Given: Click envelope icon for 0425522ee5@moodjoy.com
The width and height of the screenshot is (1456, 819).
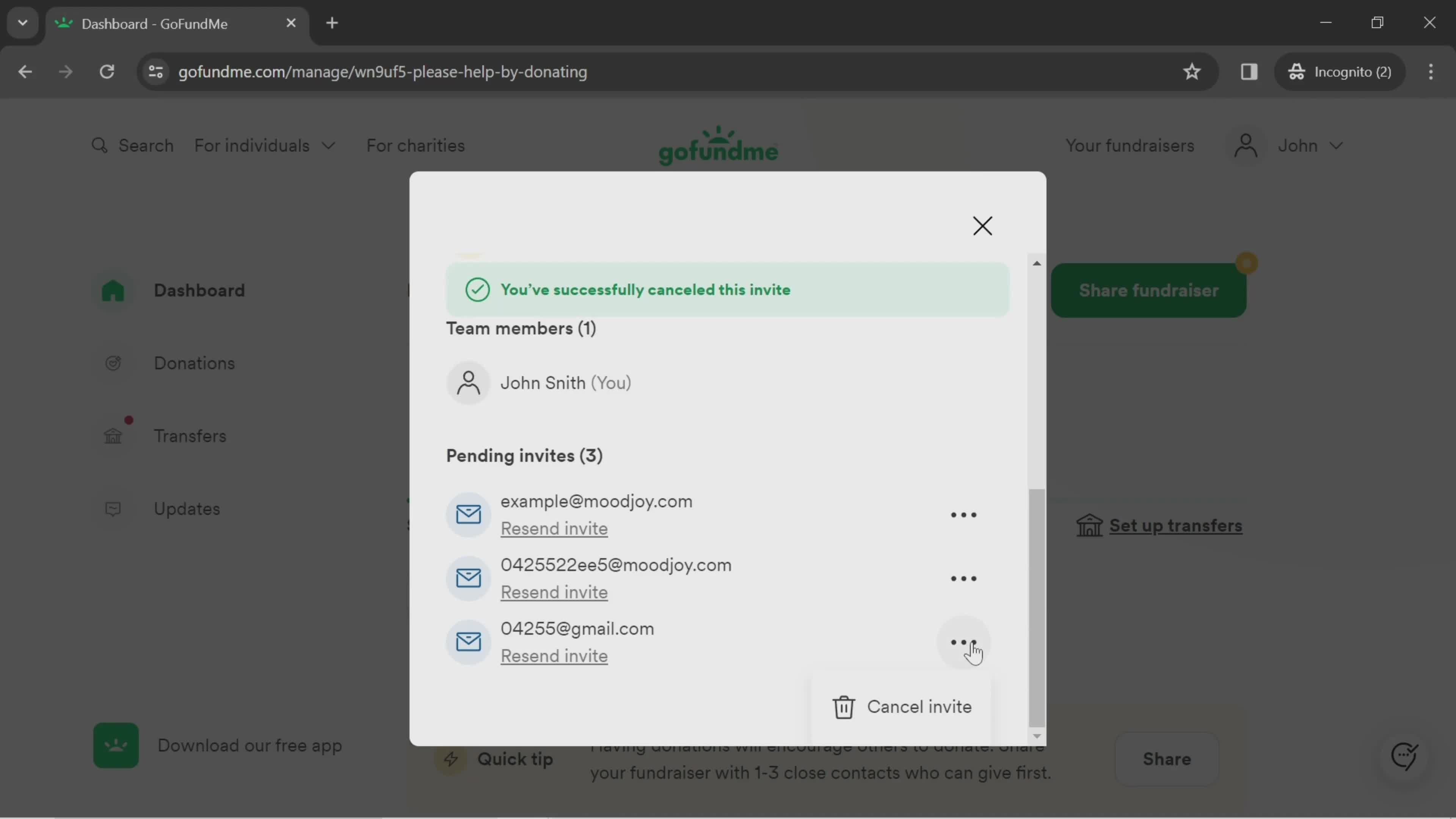Looking at the screenshot, I should [x=468, y=578].
